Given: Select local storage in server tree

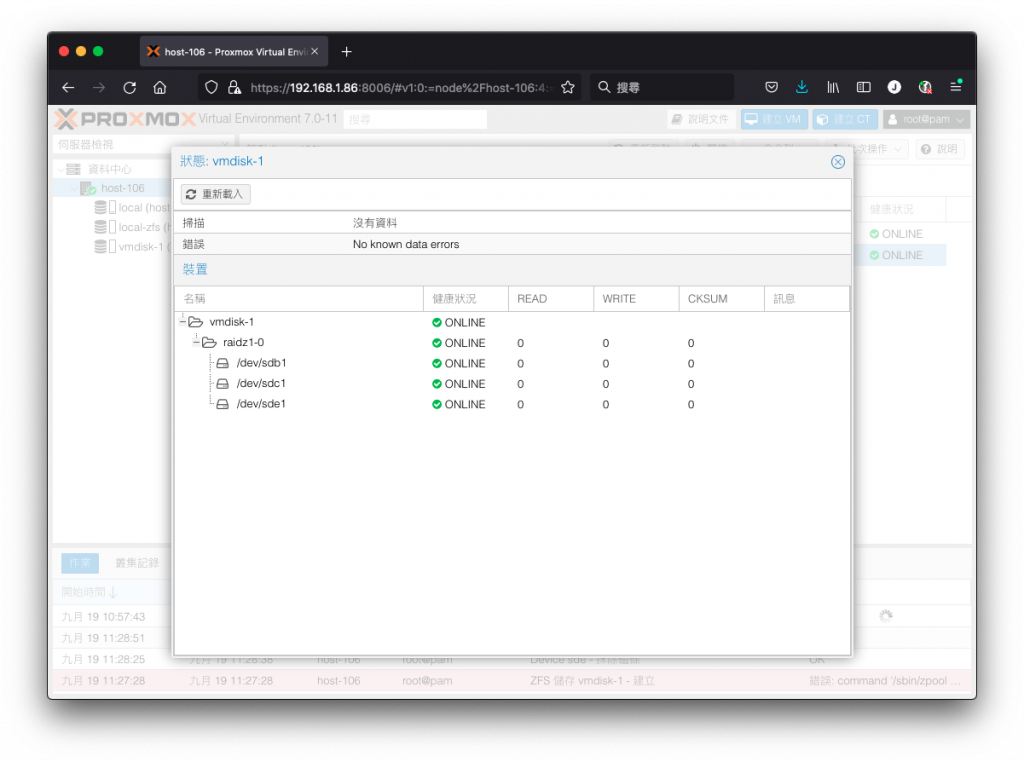Looking at the screenshot, I should click(x=131, y=208).
